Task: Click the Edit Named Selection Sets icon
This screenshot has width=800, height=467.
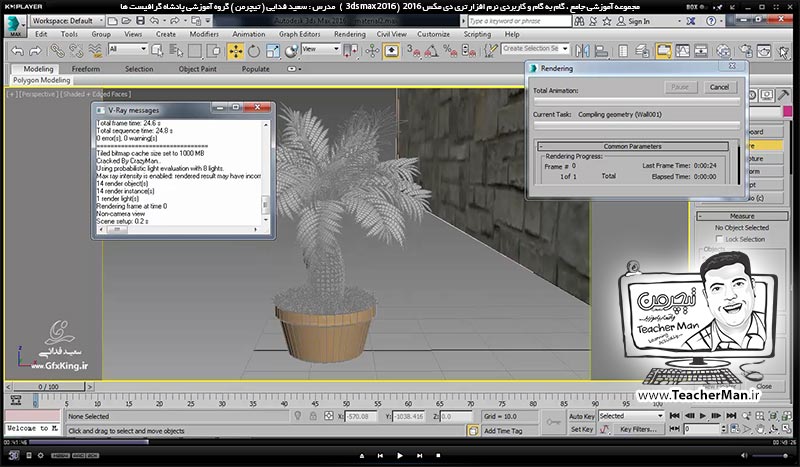Action: pos(490,51)
